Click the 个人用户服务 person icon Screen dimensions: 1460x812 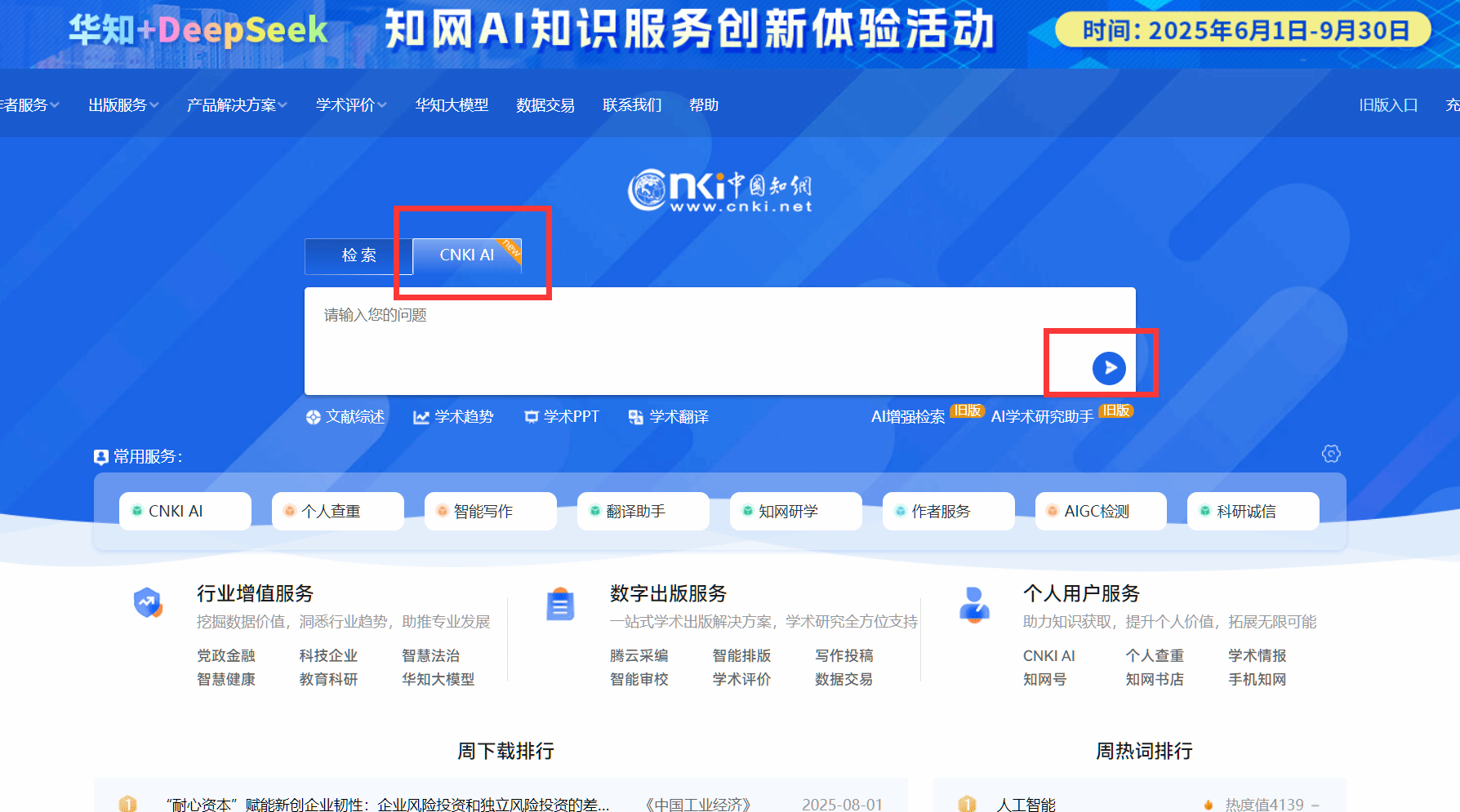pyautogui.click(x=974, y=605)
